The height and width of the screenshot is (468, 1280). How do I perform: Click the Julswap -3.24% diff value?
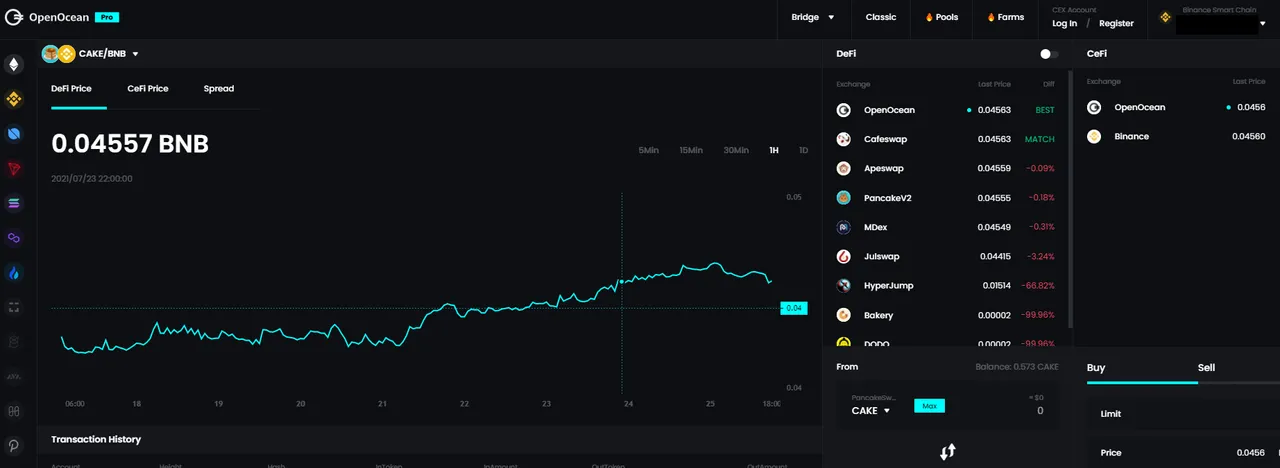click(1040, 256)
